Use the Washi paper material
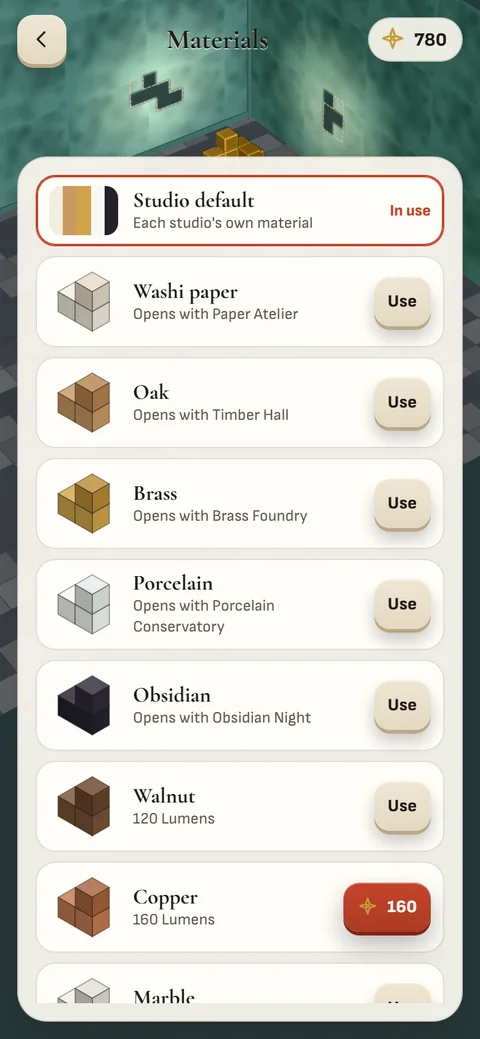Screen dimensions: 480x1039 402,301
